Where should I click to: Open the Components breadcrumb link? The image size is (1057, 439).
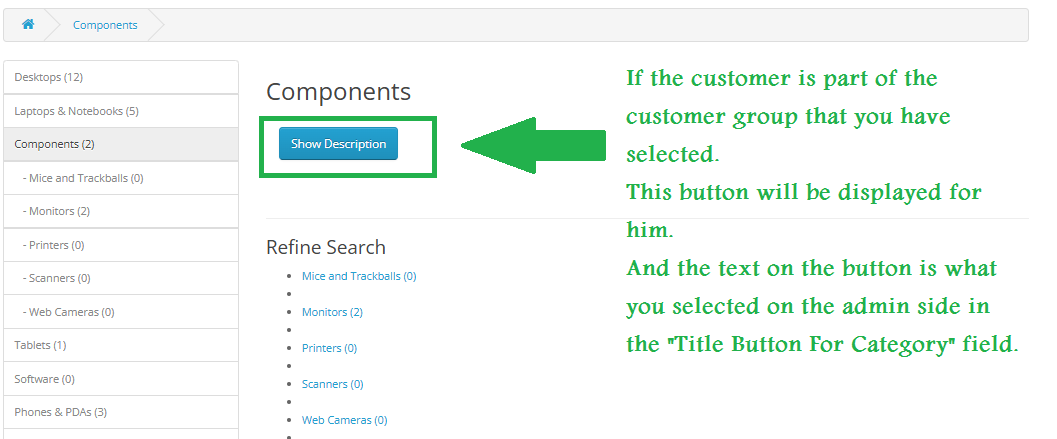[x=105, y=25]
